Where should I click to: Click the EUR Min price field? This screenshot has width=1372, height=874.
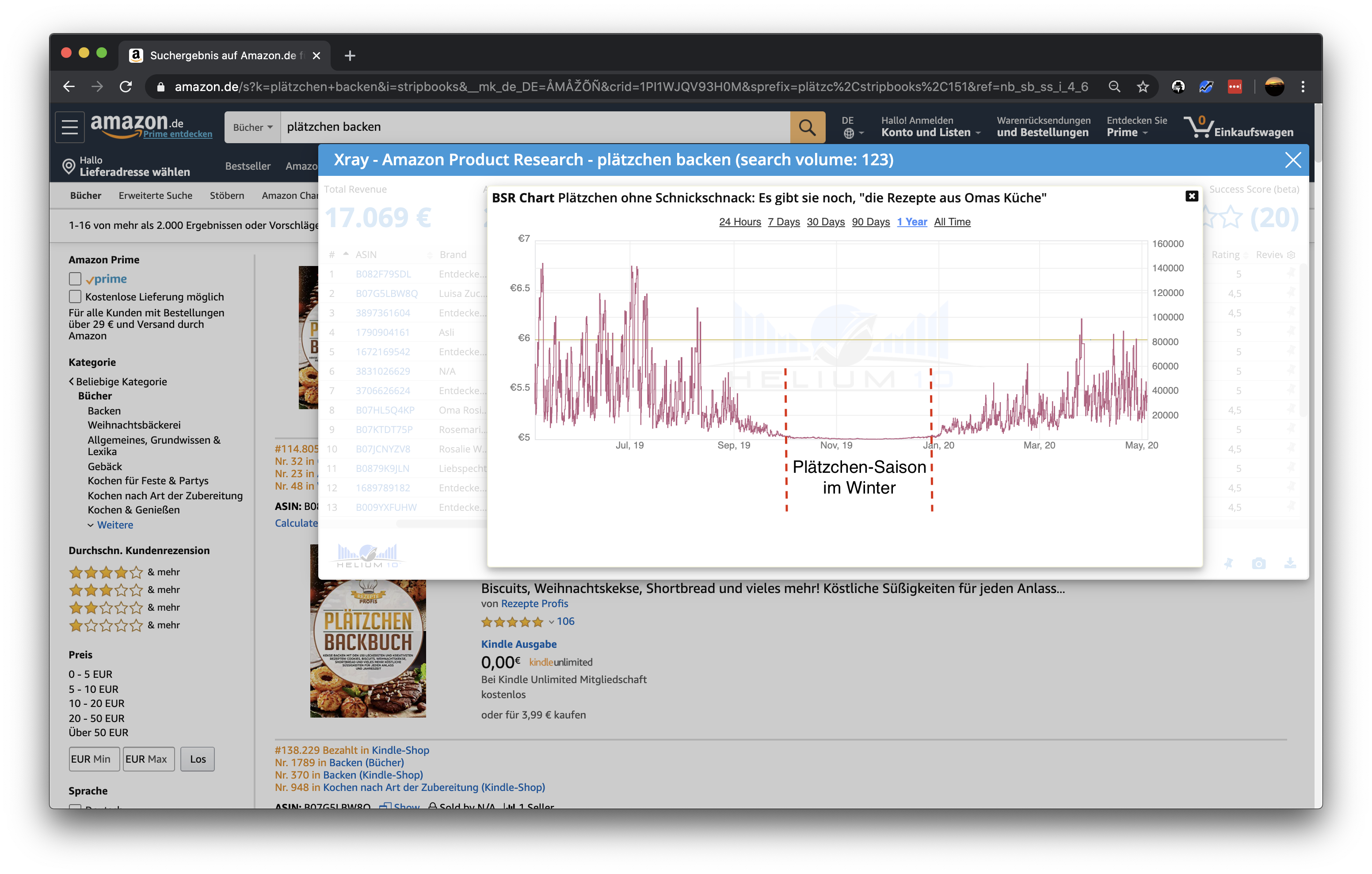[94, 759]
